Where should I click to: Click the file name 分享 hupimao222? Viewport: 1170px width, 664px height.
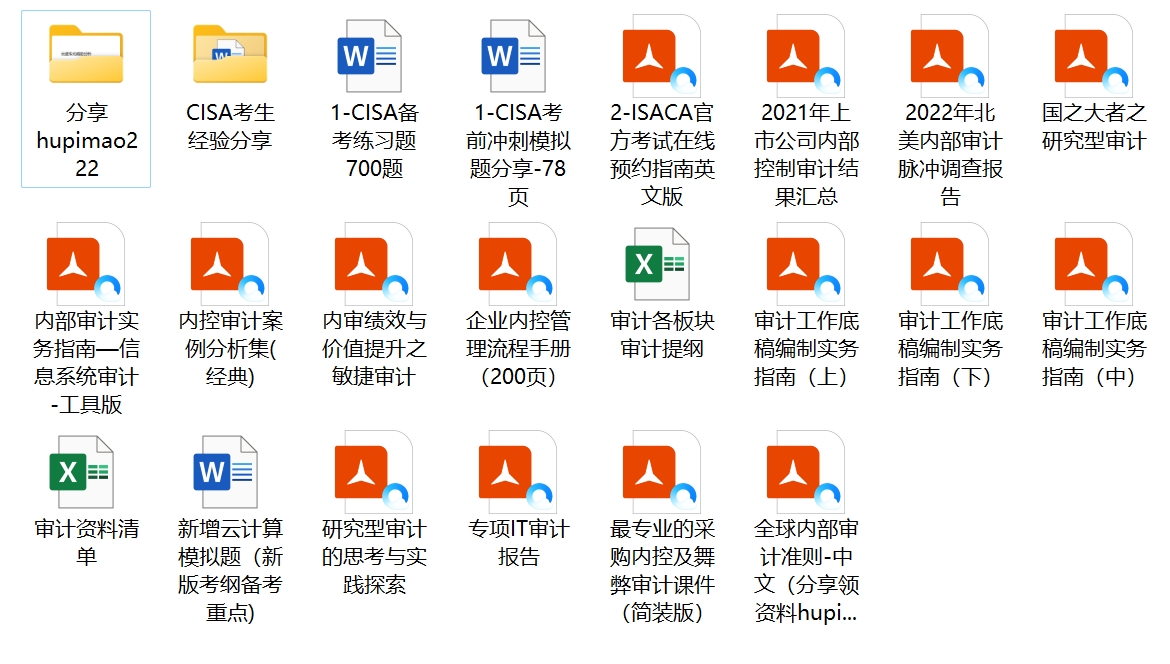(x=87, y=140)
